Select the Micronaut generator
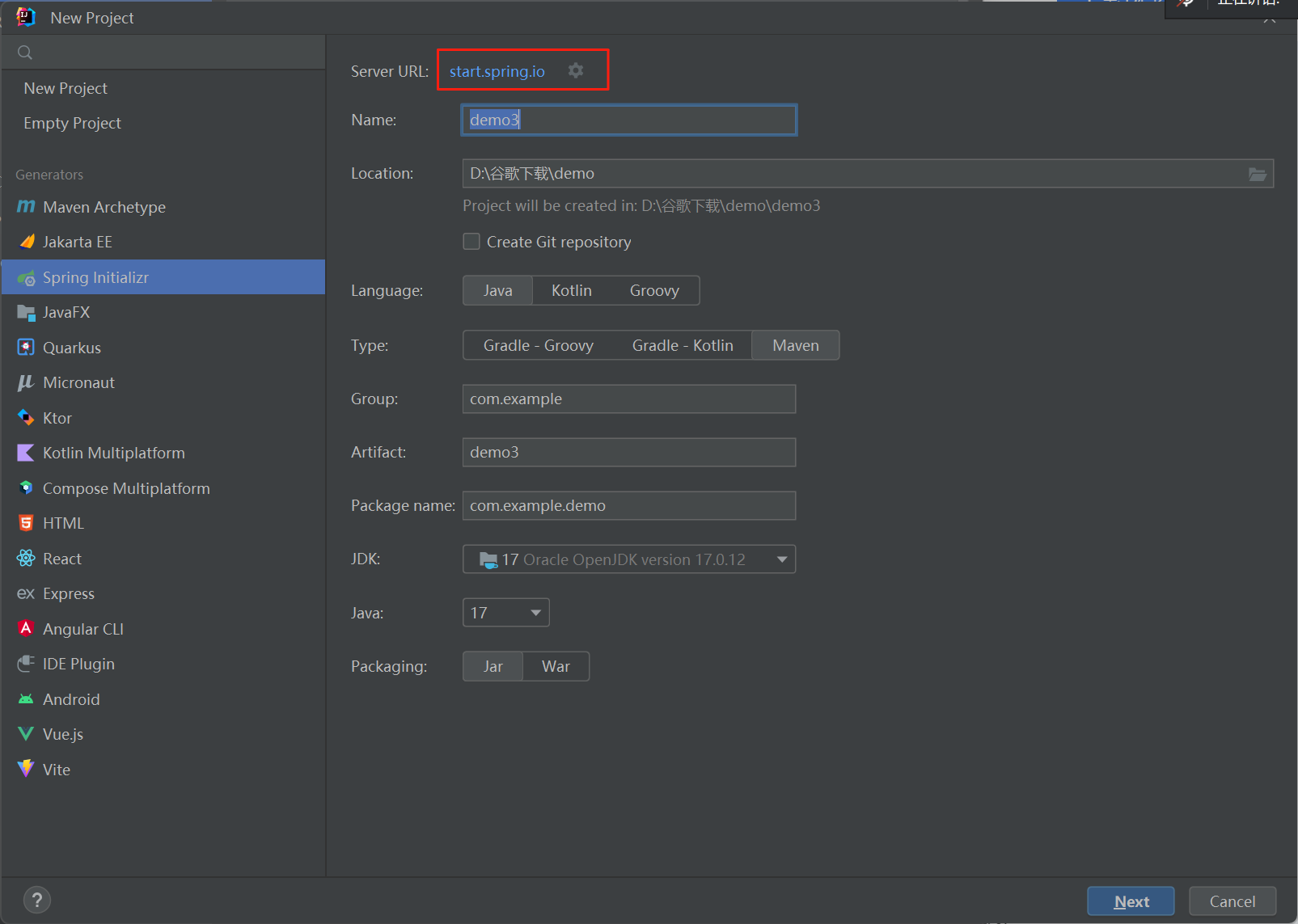The width and height of the screenshot is (1298, 924). coord(78,382)
